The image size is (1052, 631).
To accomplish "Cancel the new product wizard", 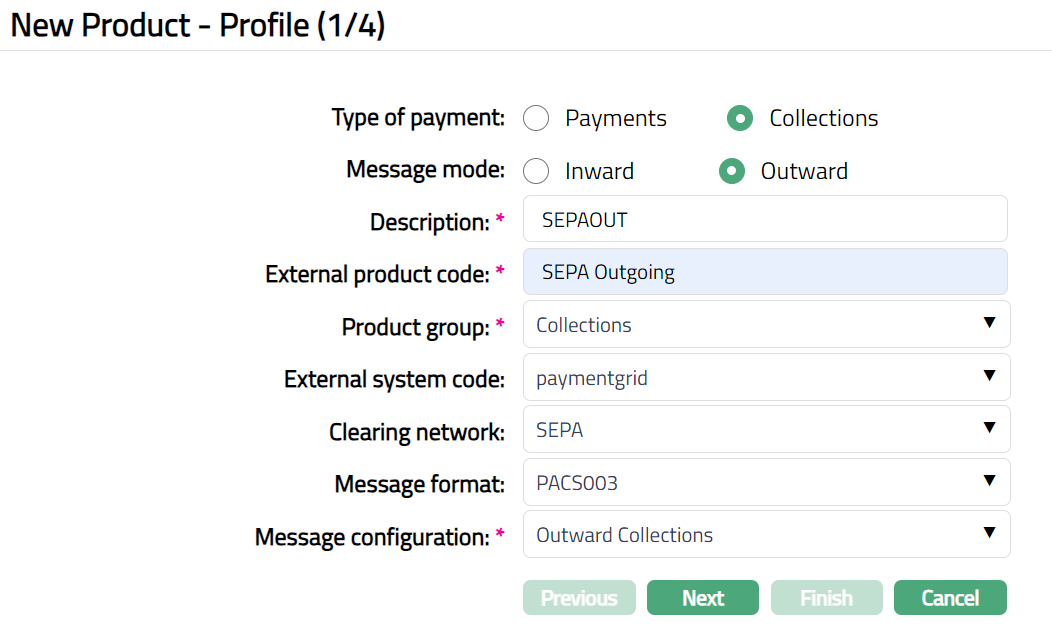I will pyautogui.click(x=949, y=598).
